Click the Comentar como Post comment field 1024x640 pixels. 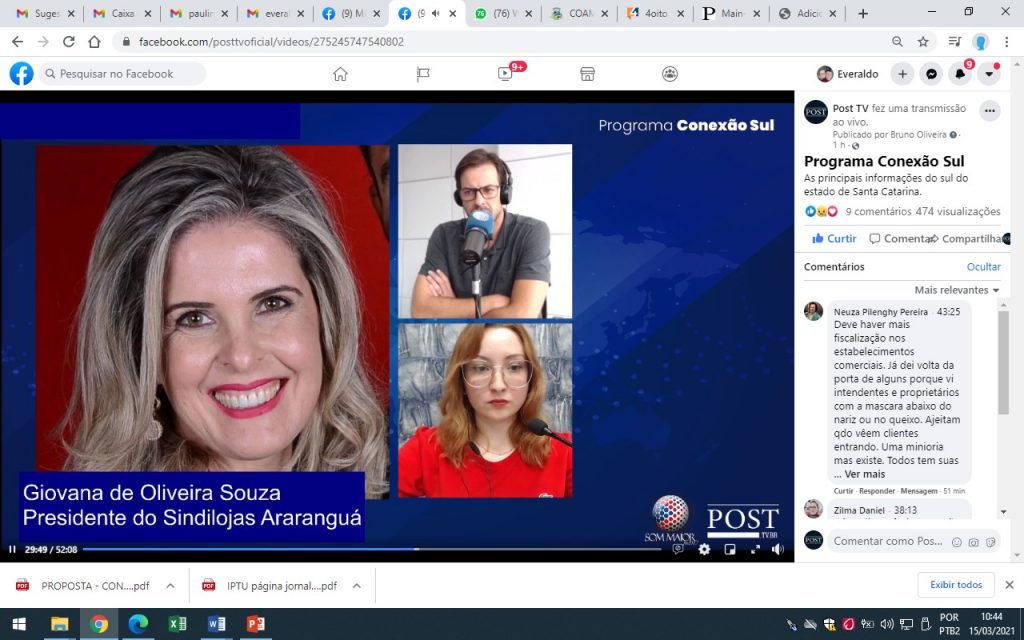click(888, 541)
